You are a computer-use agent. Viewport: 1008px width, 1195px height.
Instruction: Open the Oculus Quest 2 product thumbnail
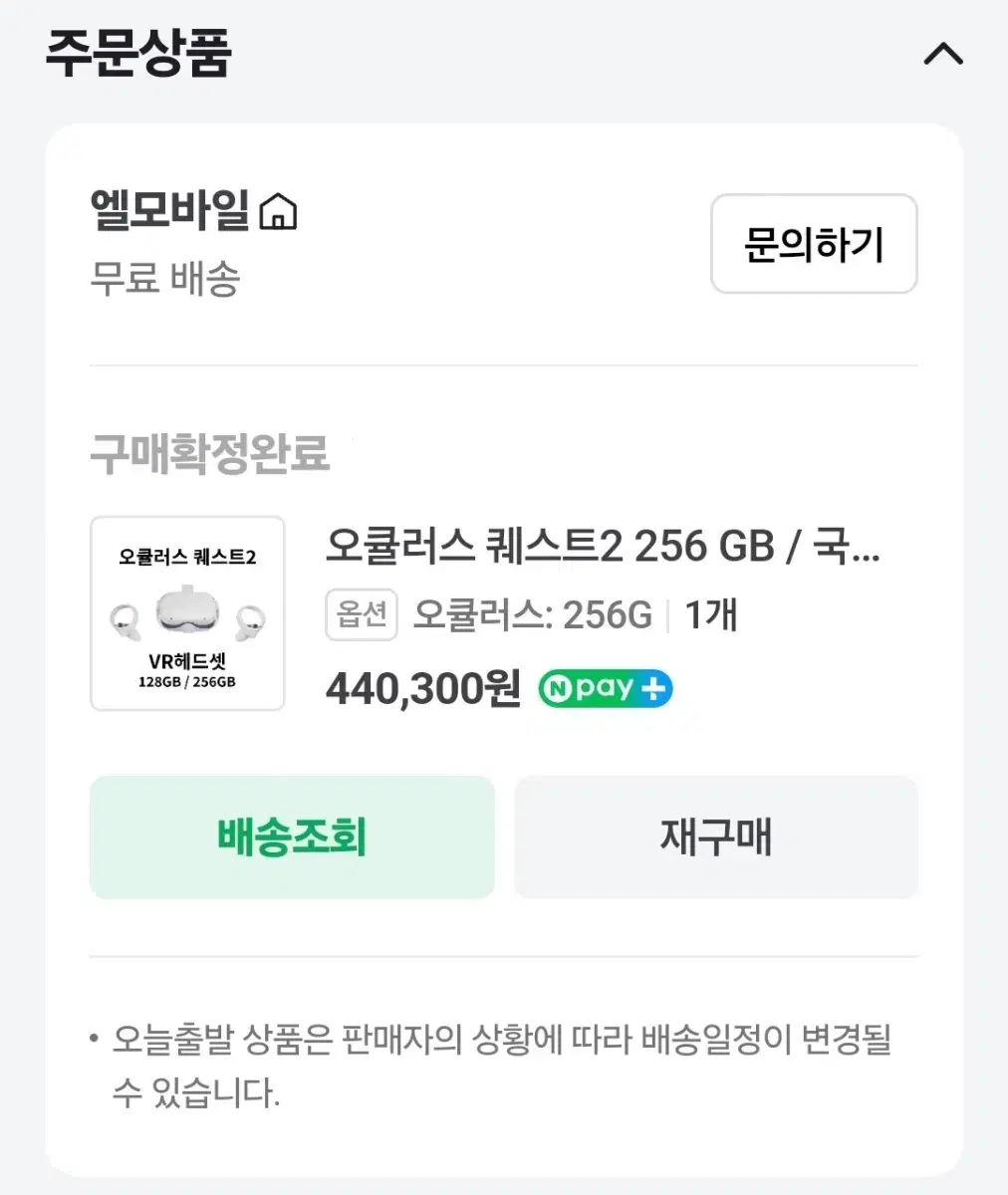pos(187,613)
